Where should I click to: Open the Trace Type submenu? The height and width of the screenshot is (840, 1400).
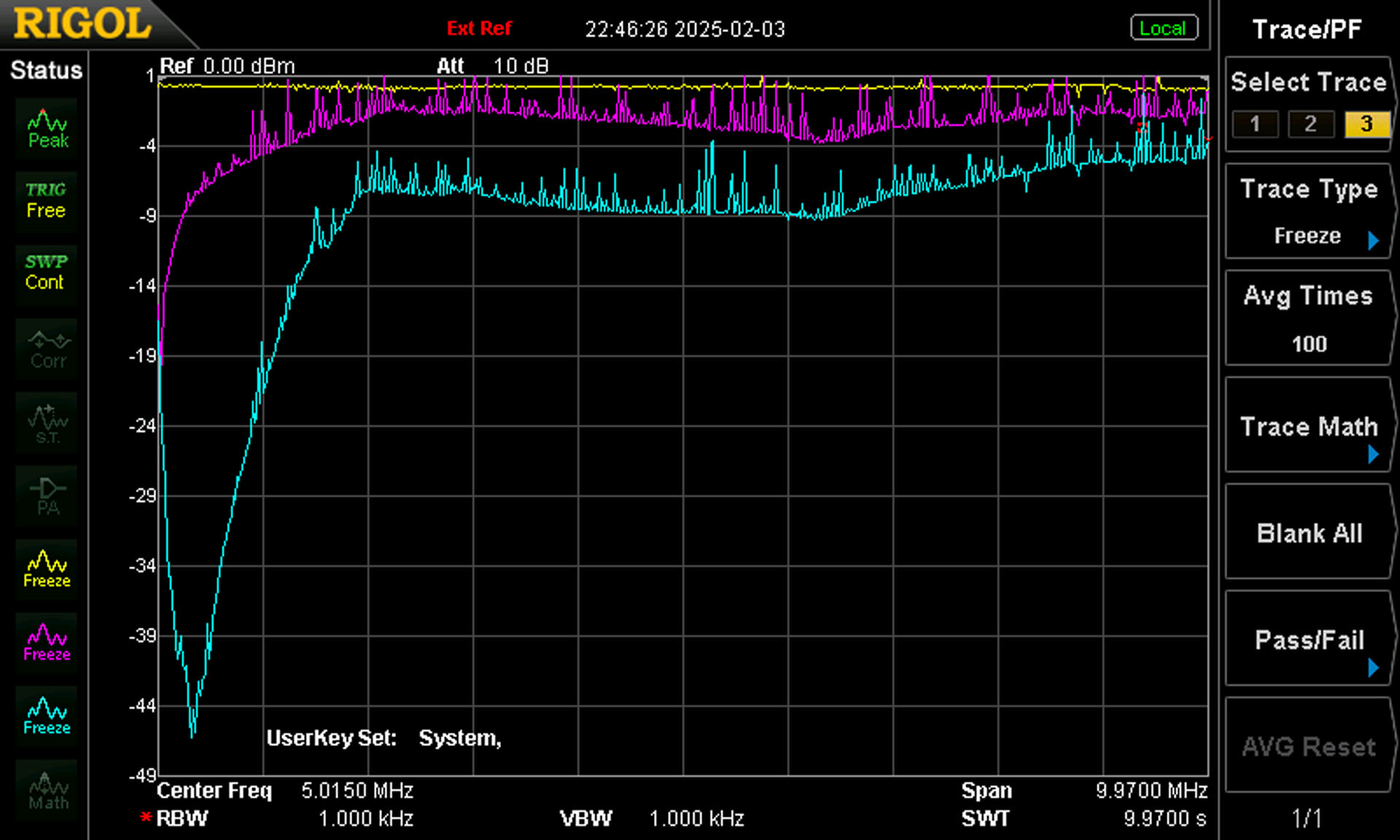point(1309,211)
